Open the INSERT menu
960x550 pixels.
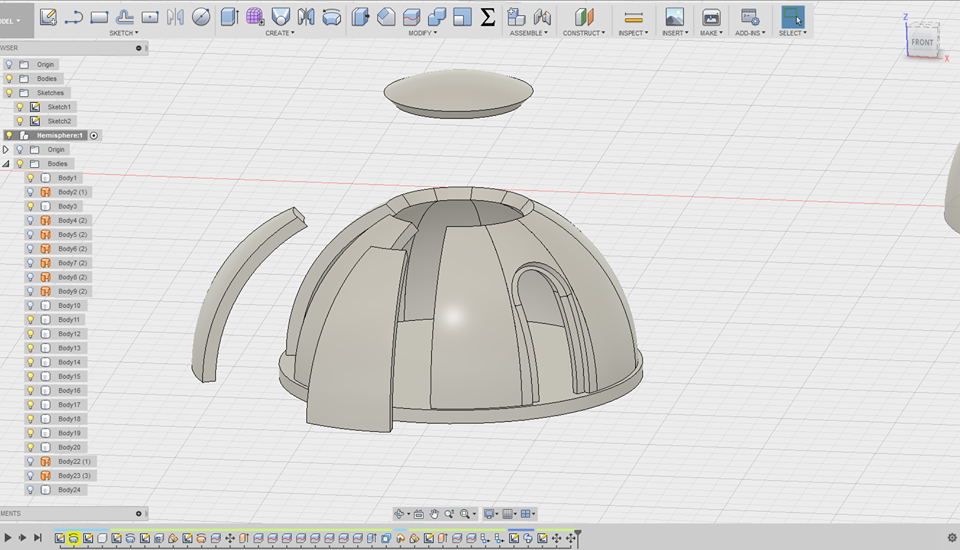pos(675,33)
